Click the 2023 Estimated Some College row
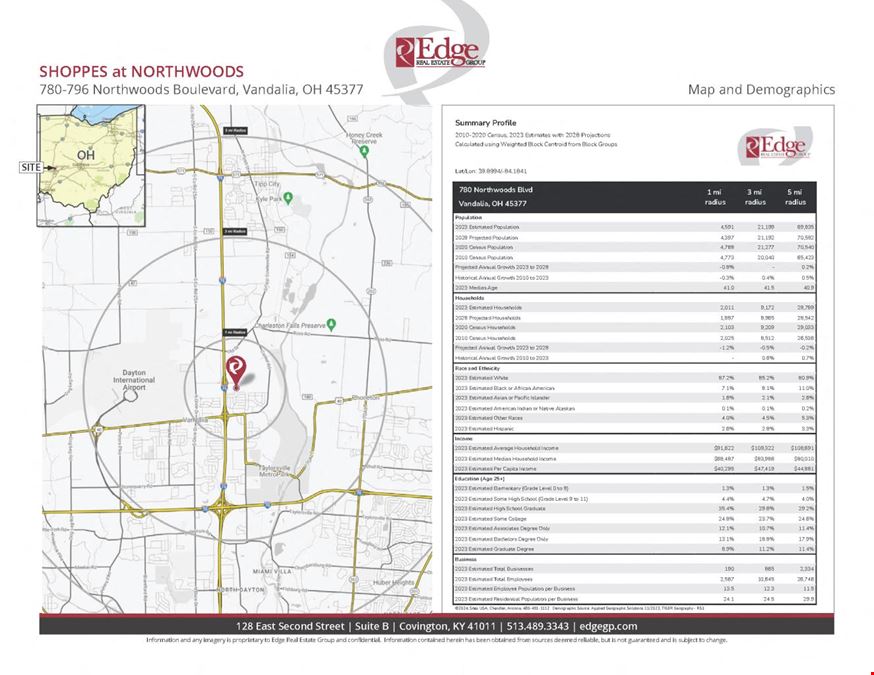The height and width of the screenshot is (675, 874). click(x=635, y=518)
